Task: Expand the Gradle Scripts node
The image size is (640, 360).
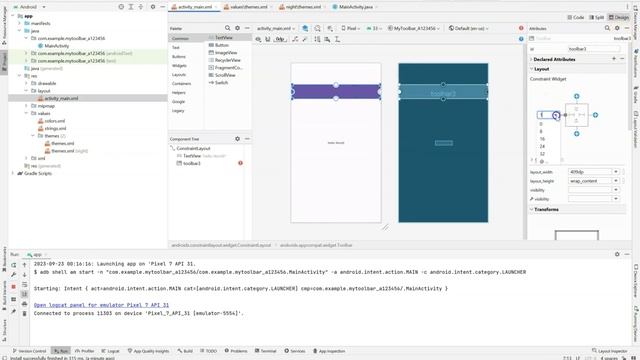Action: point(13,173)
